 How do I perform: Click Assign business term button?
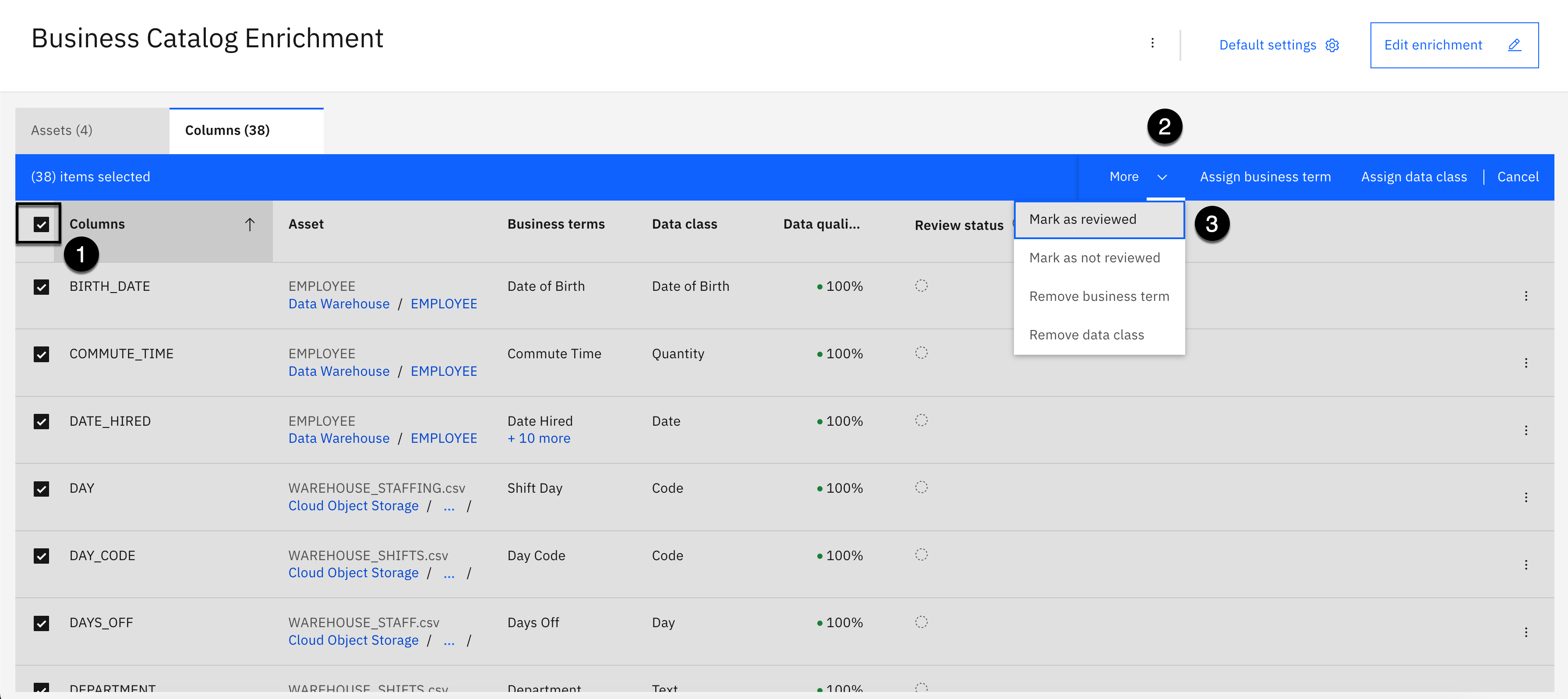click(x=1265, y=177)
